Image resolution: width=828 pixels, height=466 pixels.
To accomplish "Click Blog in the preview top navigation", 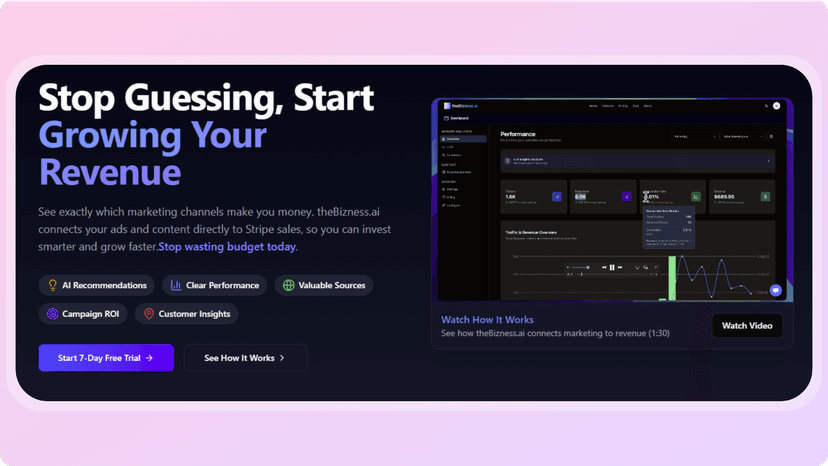I will click(636, 106).
